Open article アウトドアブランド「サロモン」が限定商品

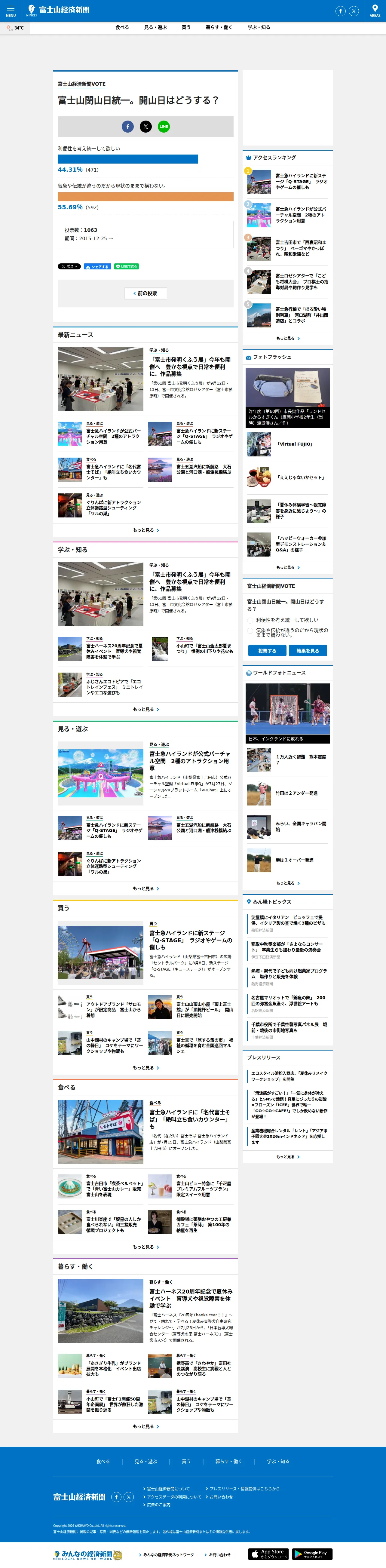coord(114,1010)
